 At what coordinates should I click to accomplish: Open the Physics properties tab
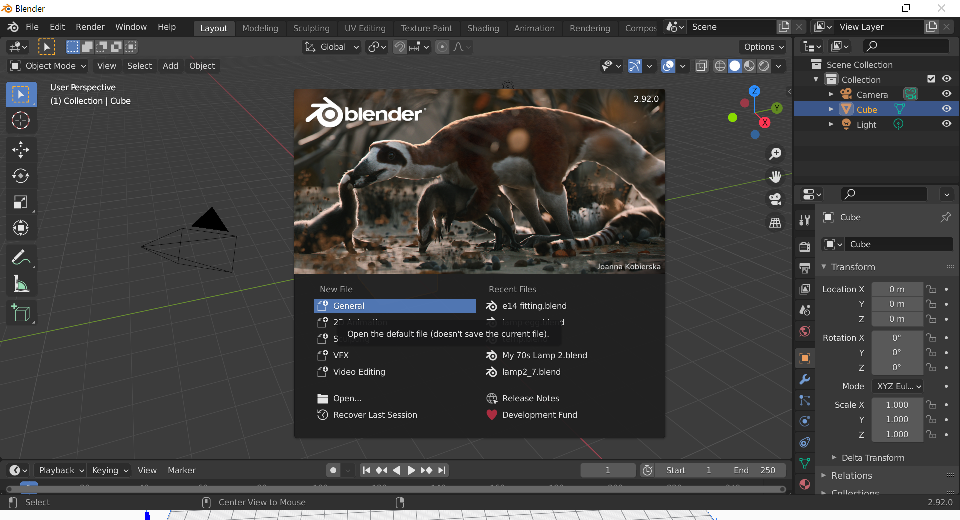point(805,421)
